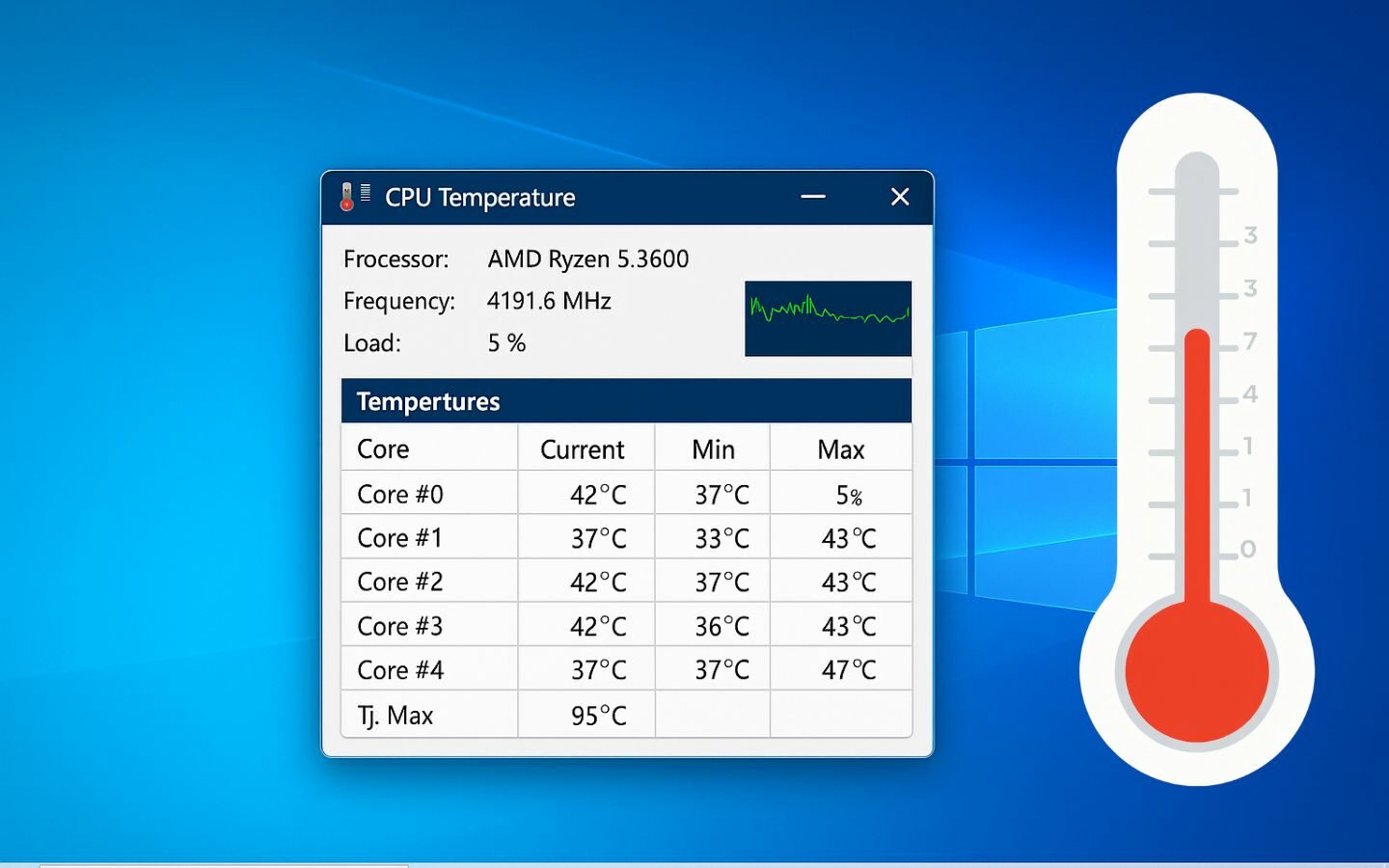Select the 'Core #2' row label
1389x868 pixels.
[x=400, y=582]
